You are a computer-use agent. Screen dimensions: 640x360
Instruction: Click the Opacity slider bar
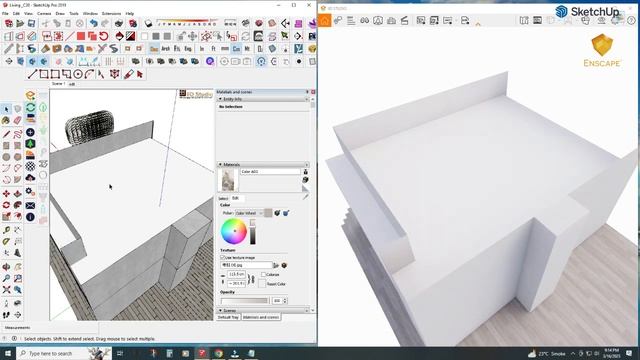244,301
